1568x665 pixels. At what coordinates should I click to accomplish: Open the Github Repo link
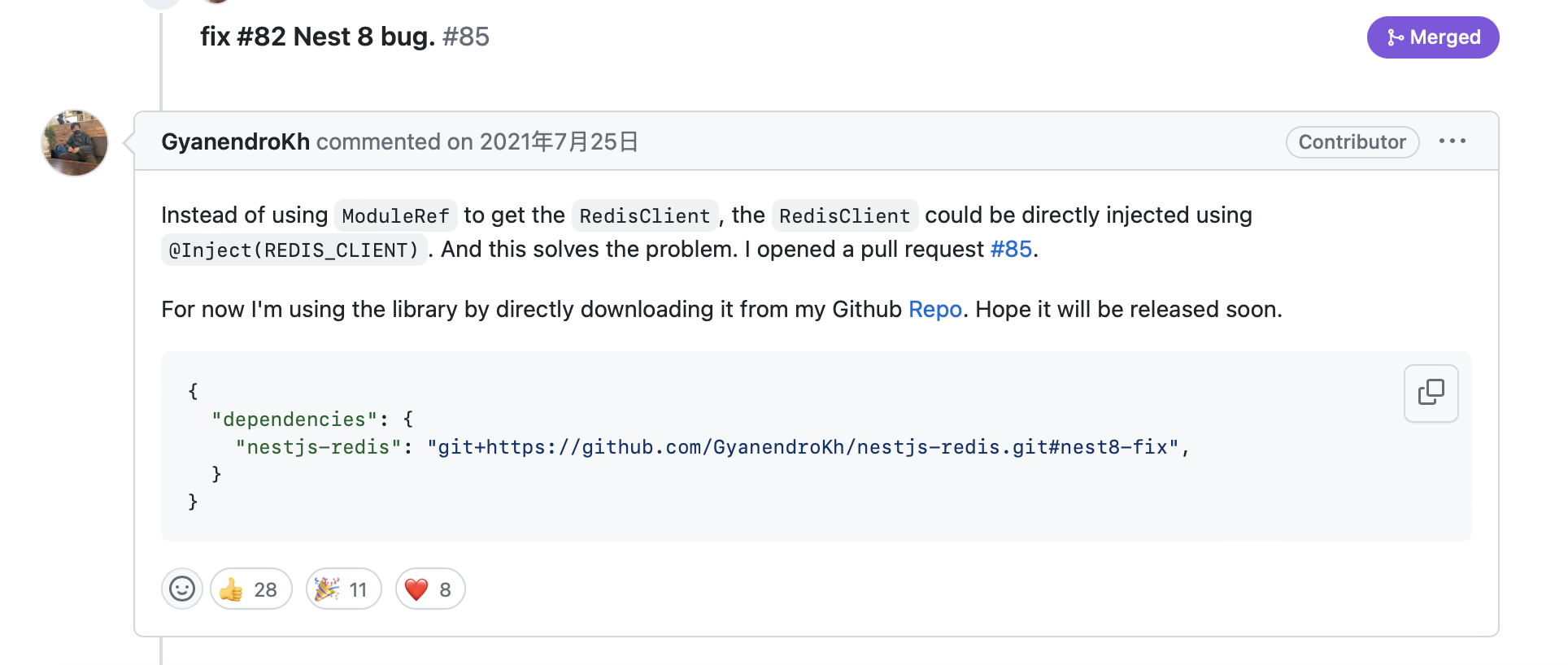935,310
